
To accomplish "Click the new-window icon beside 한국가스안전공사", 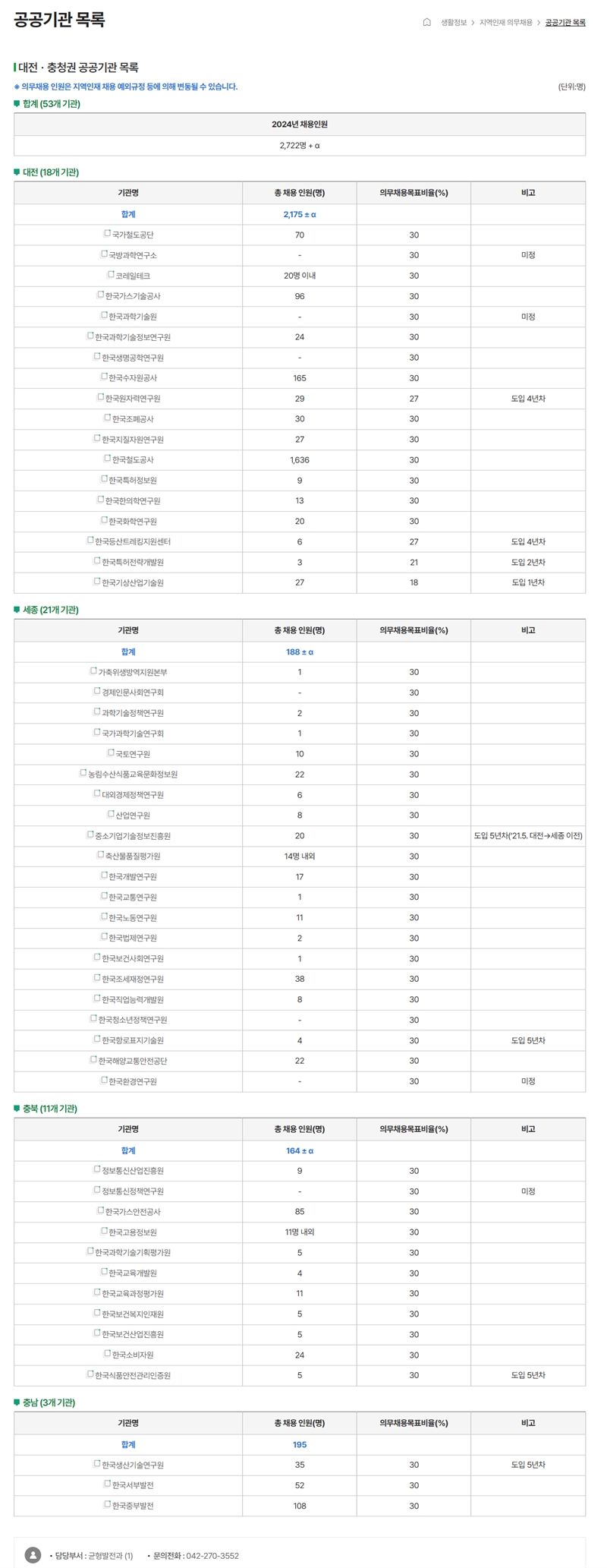I will (100, 1210).
